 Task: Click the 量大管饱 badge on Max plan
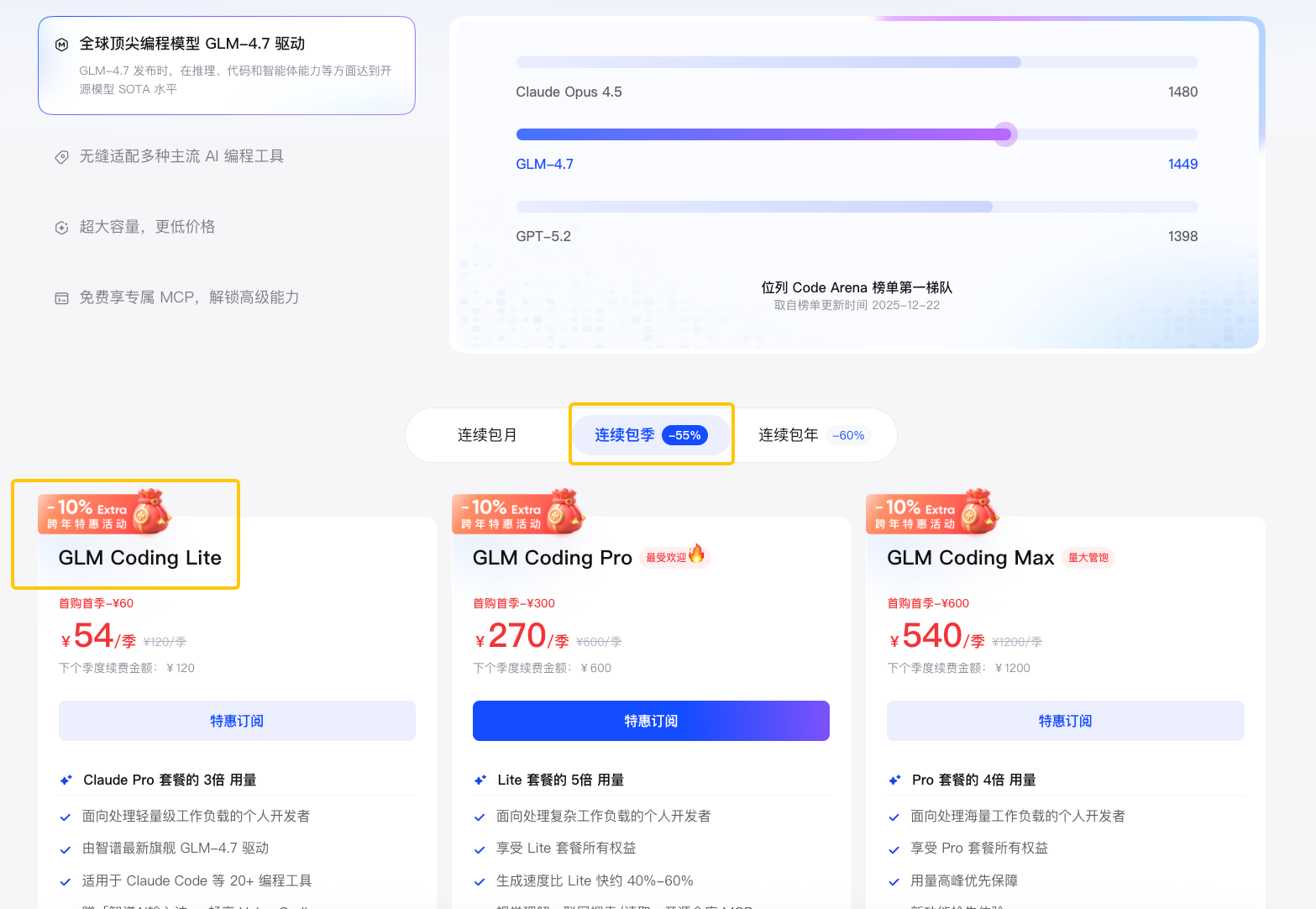pos(1088,558)
